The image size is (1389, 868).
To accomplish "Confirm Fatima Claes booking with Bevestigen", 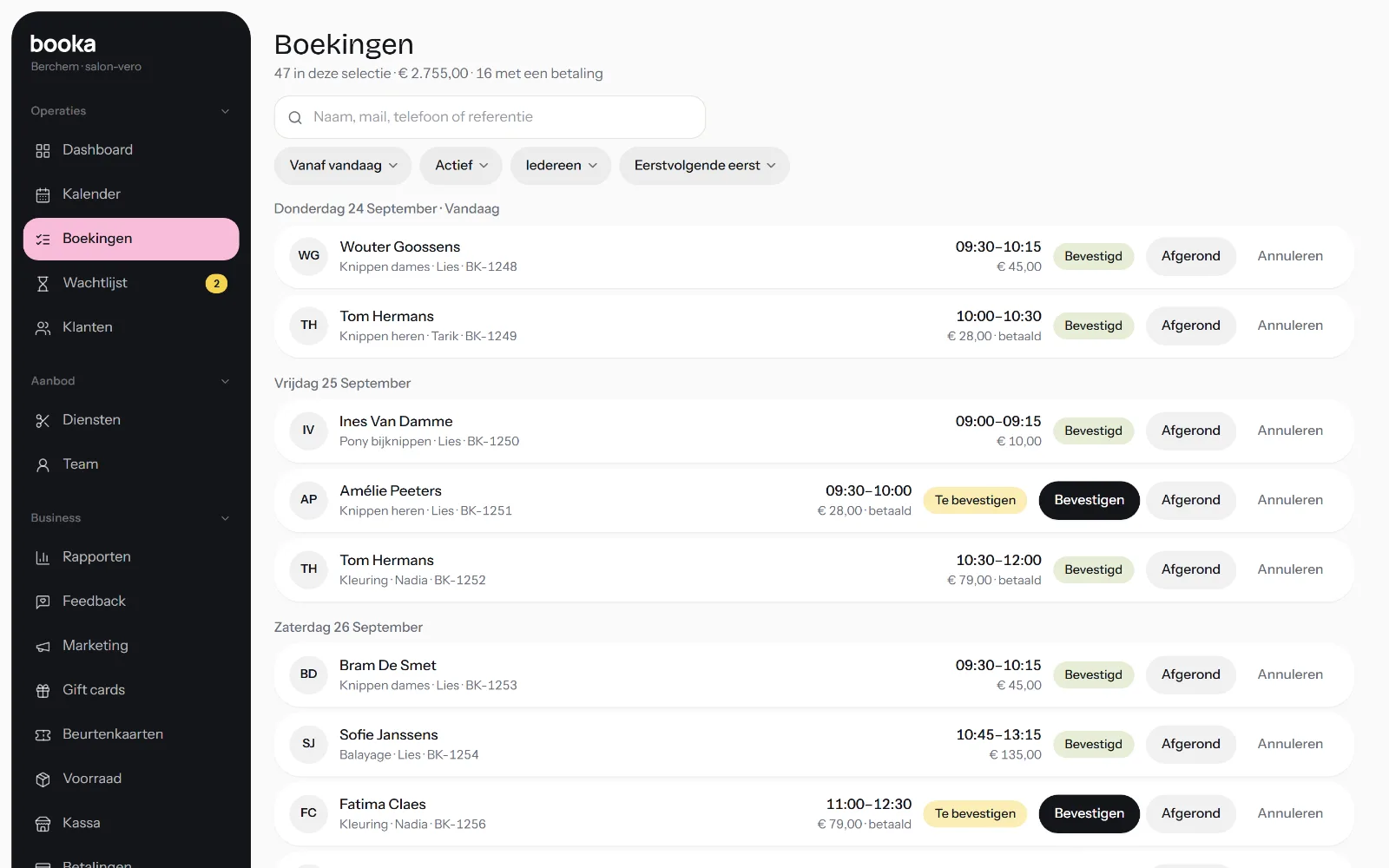I will 1089,813.
